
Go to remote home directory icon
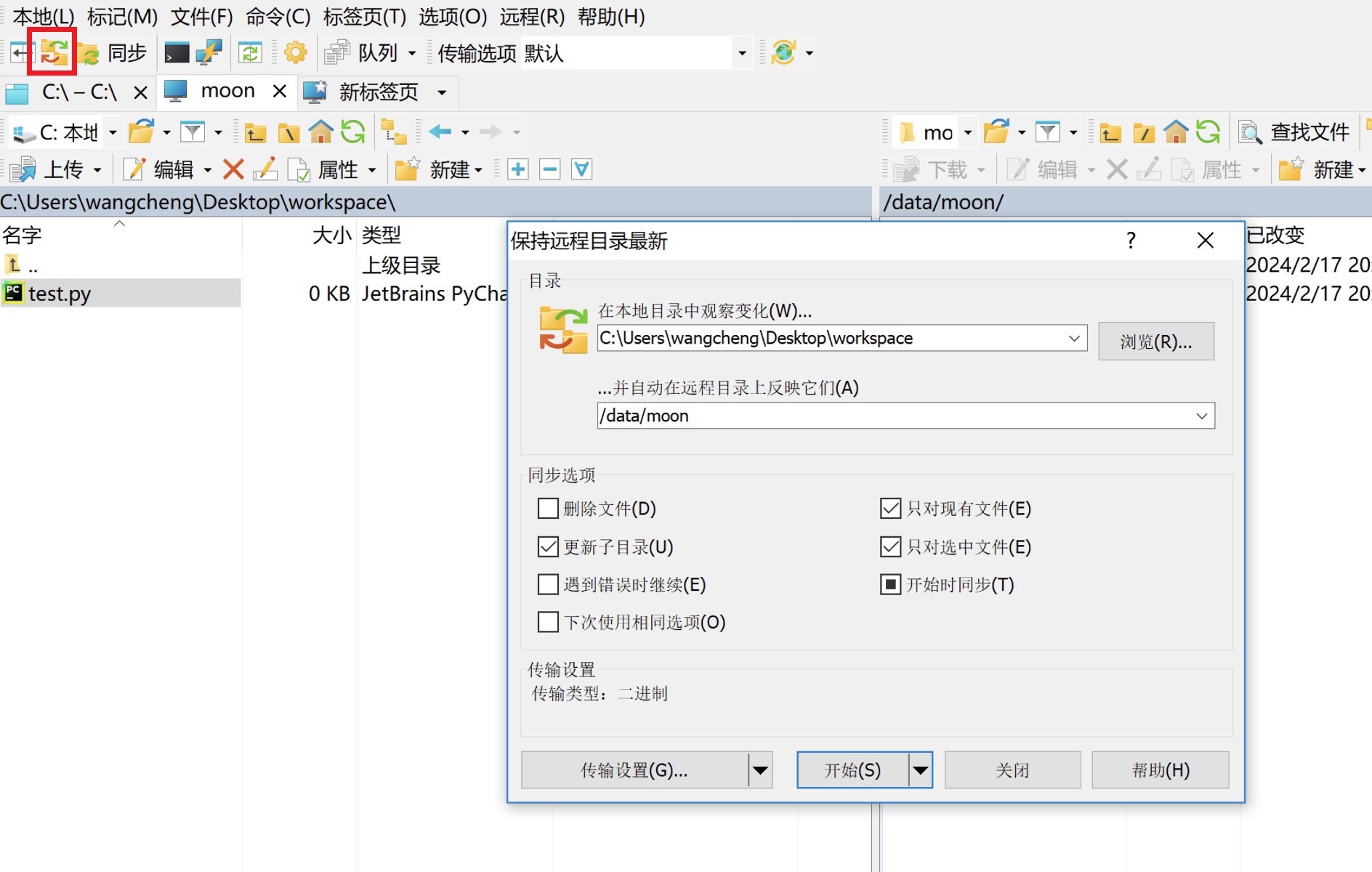(1176, 132)
